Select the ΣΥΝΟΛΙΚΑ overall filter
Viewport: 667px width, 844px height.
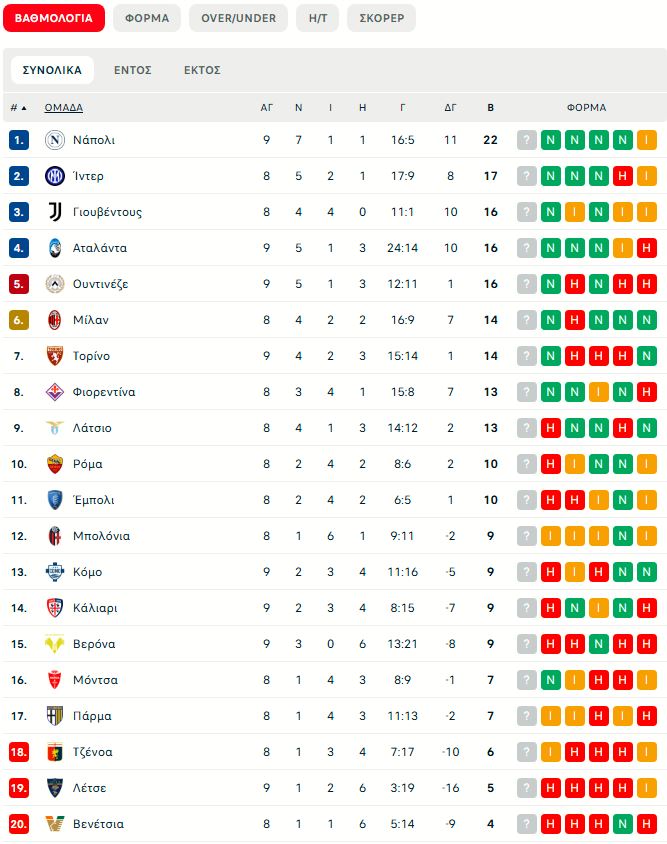[x=52, y=70]
